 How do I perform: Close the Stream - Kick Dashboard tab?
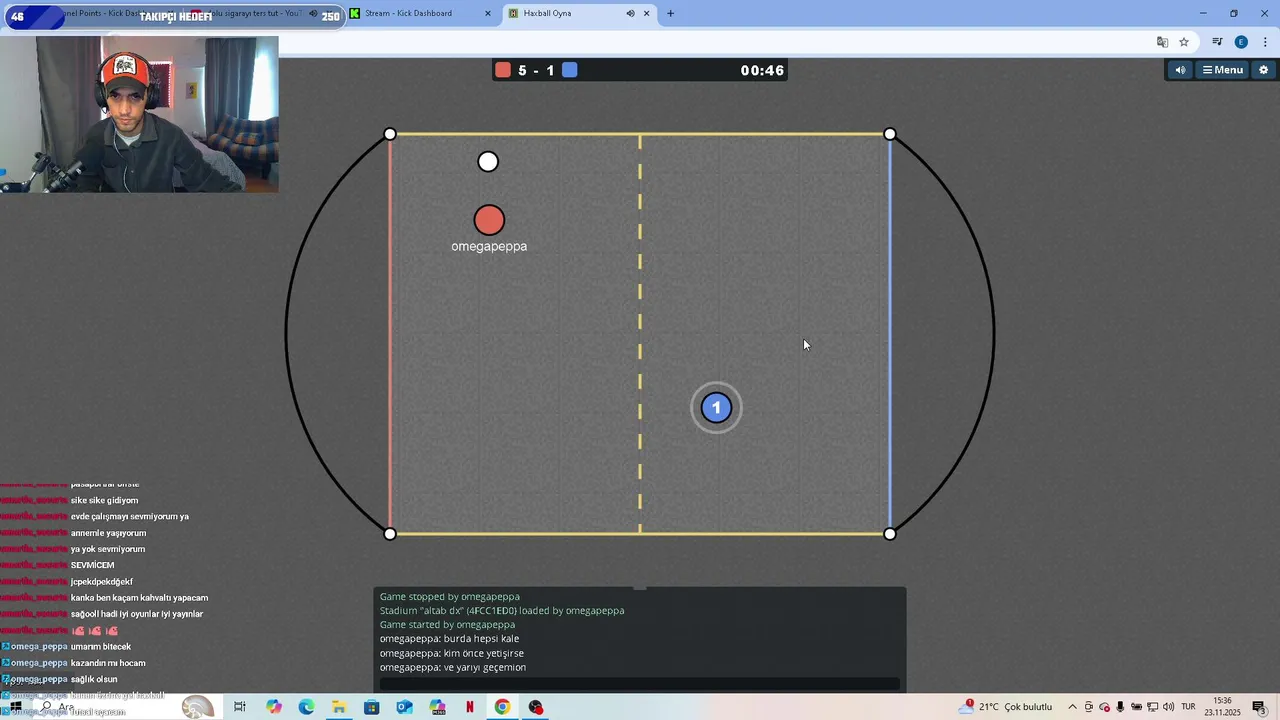click(x=488, y=13)
